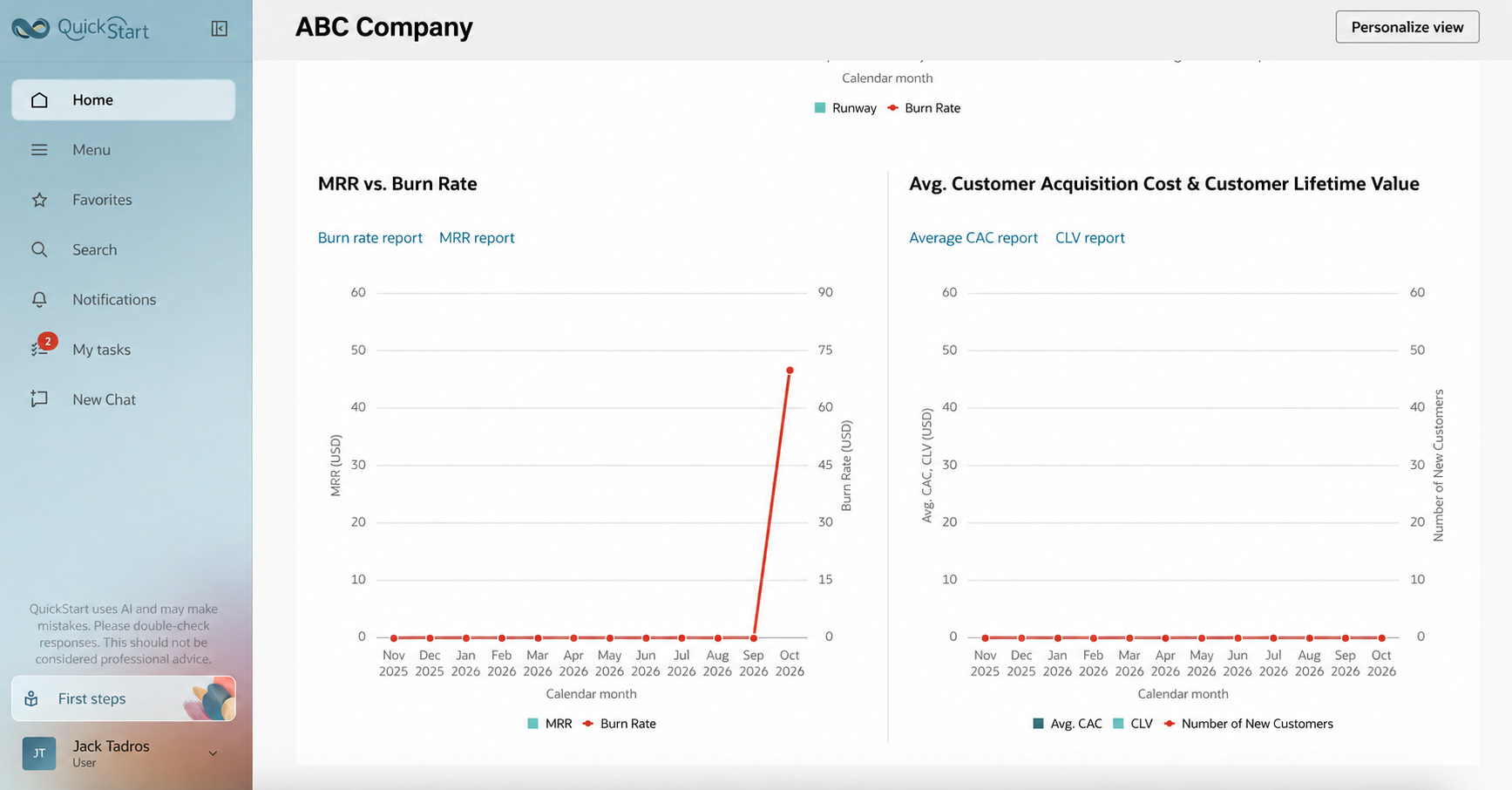
Task: Open the New Chat label
Action: click(104, 399)
